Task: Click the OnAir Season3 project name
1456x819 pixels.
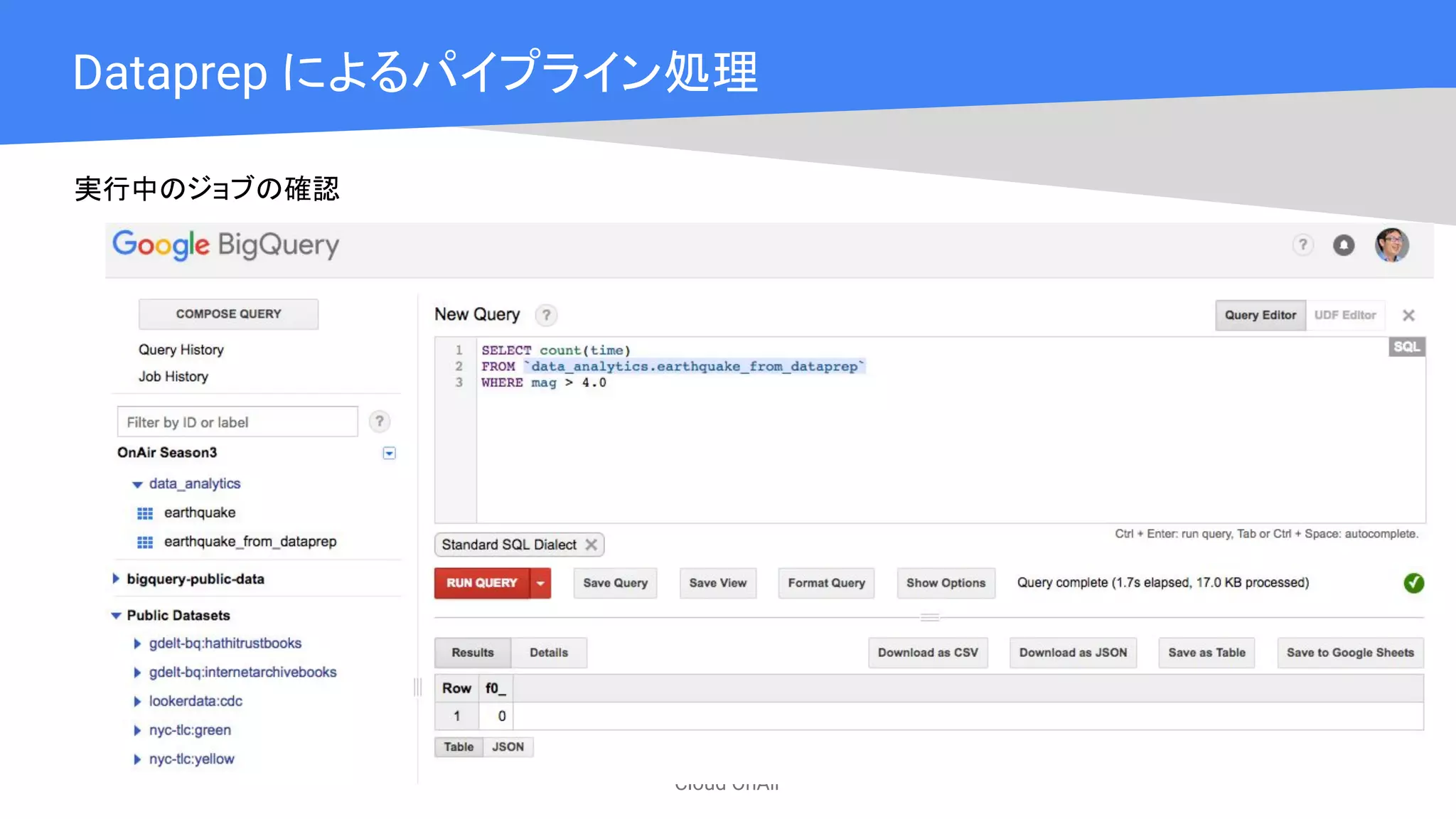Action: tap(167, 453)
